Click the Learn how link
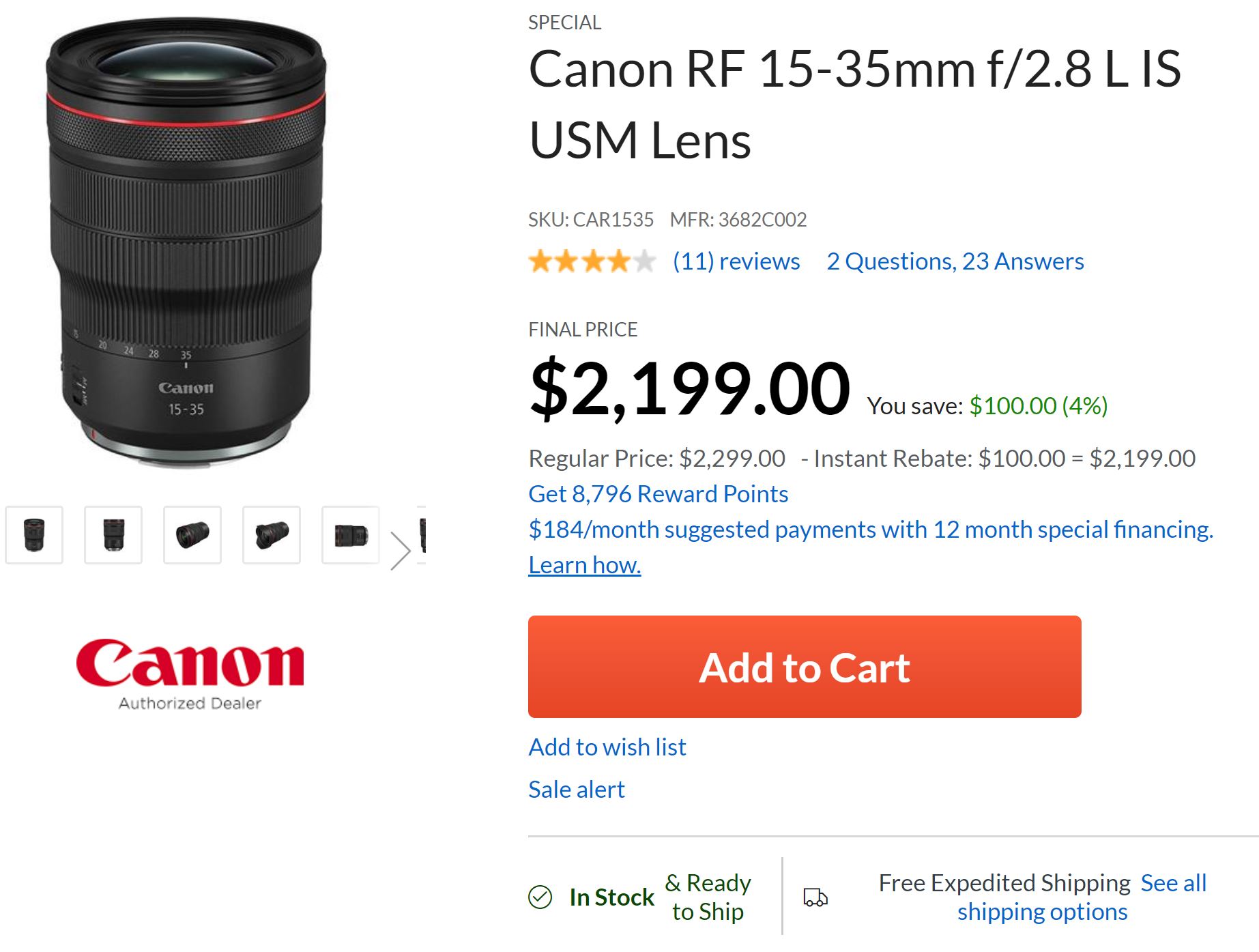 (584, 565)
